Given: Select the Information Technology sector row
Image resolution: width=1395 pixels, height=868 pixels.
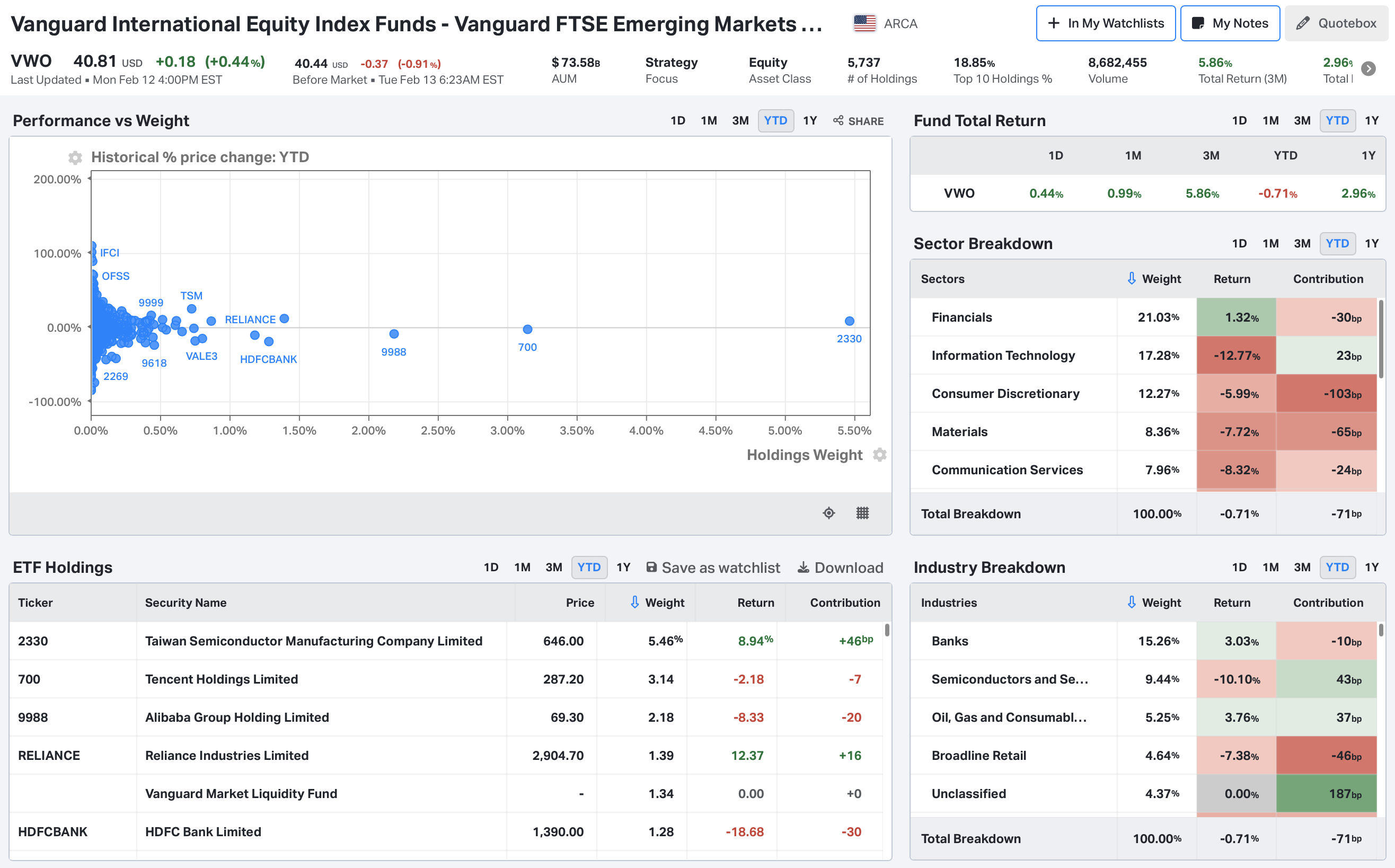Looking at the screenshot, I should [1144, 356].
